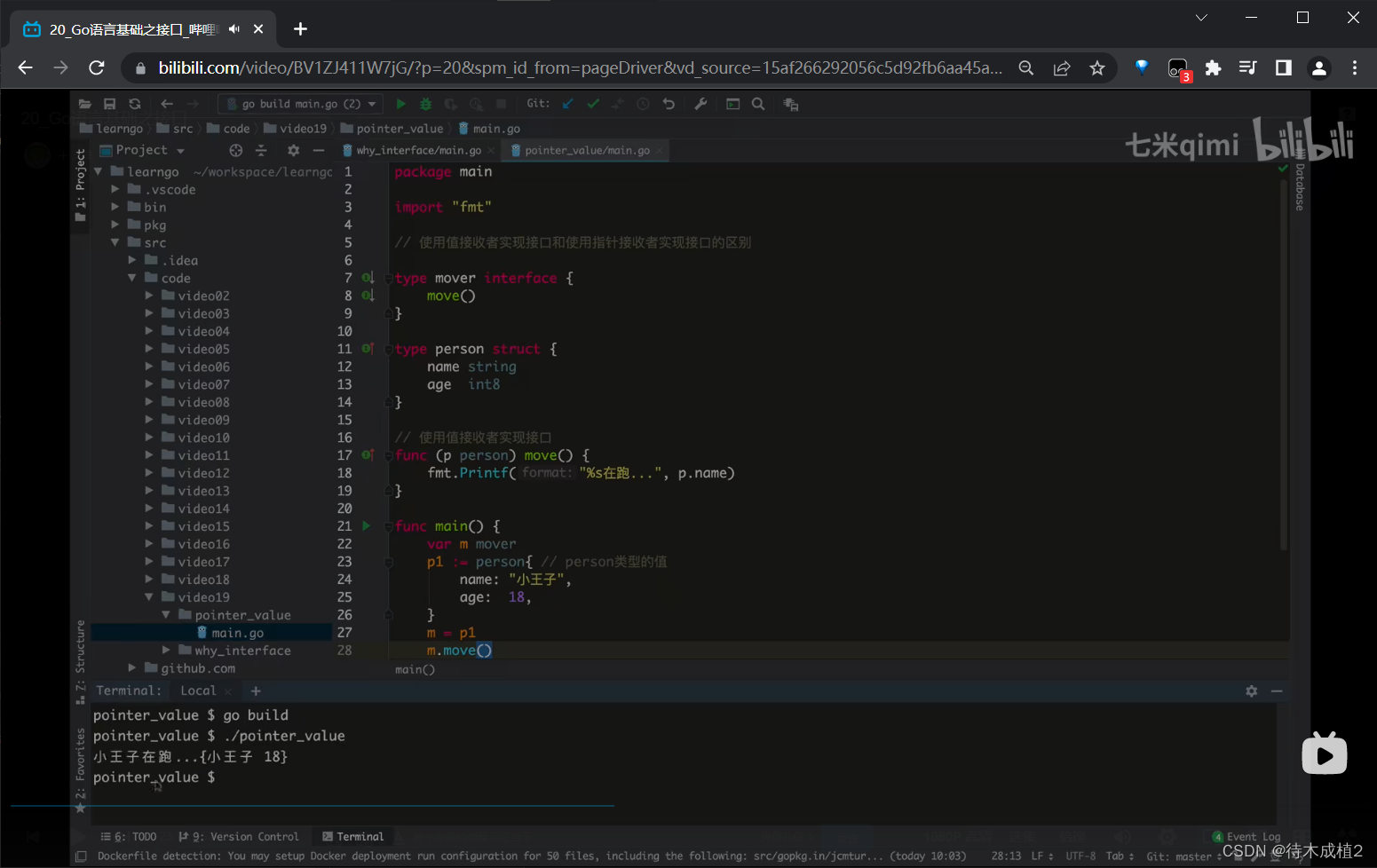Screen dimensions: 1377x868
Task: Open a new Chrome tab
Action: pos(300,29)
